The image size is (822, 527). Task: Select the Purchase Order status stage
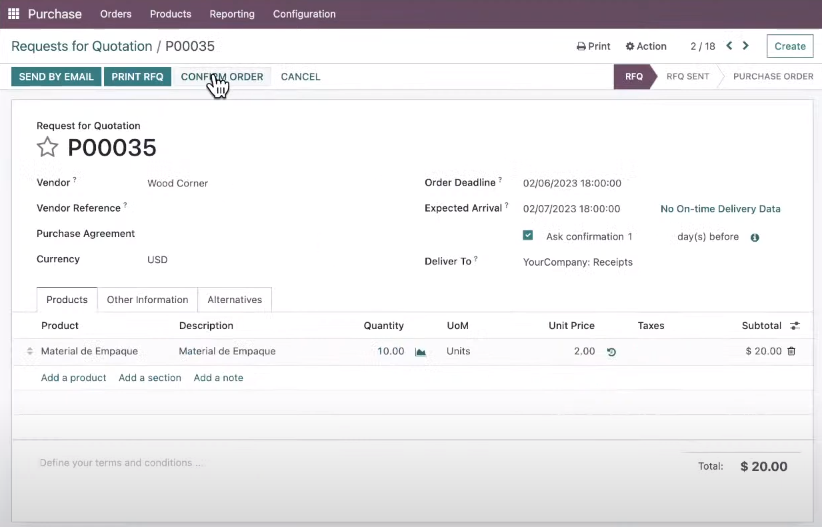[x=773, y=77]
